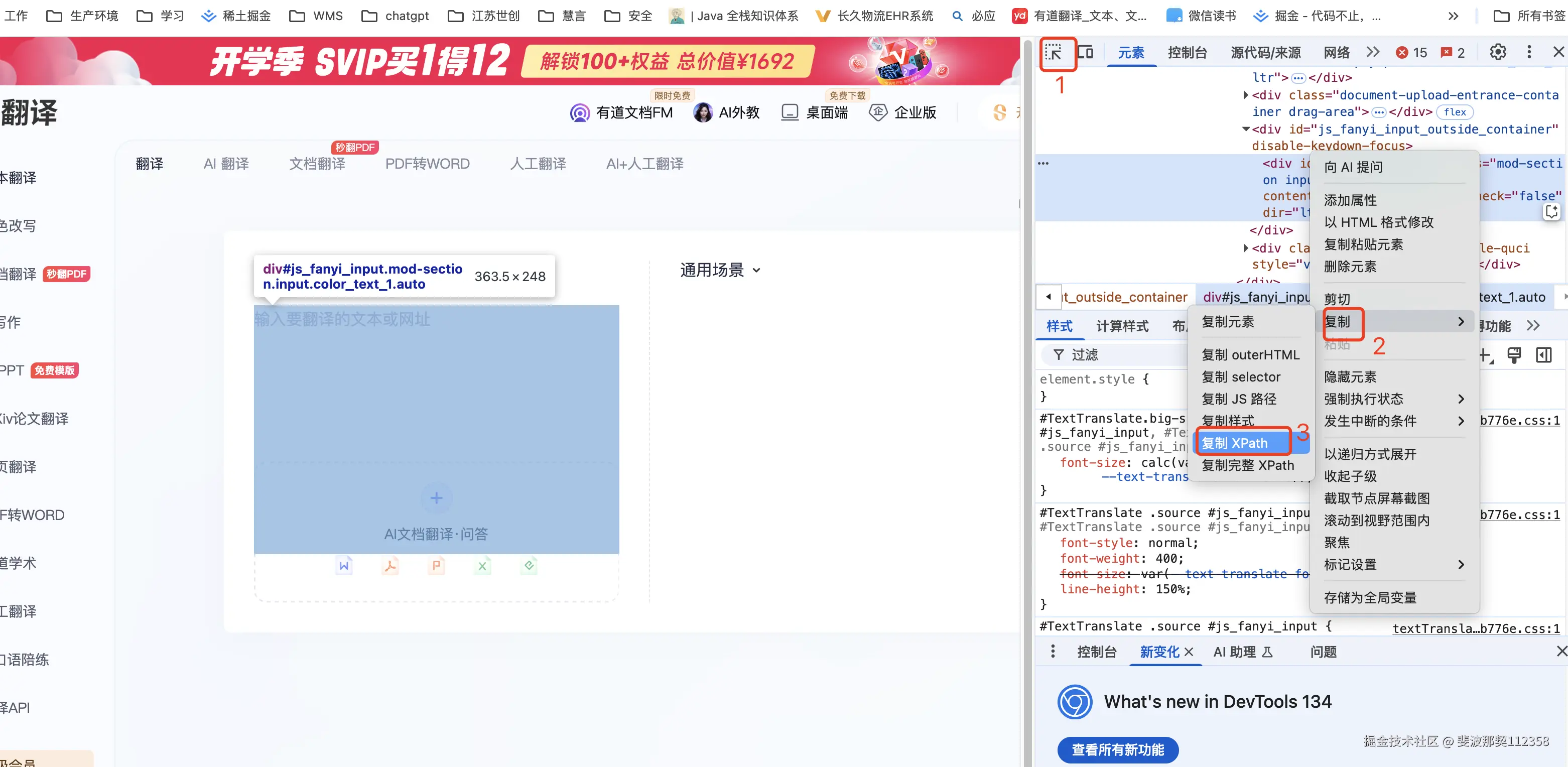Click the inspect element picker icon
This screenshot has height=767, width=1568.
coord(1054,52)
